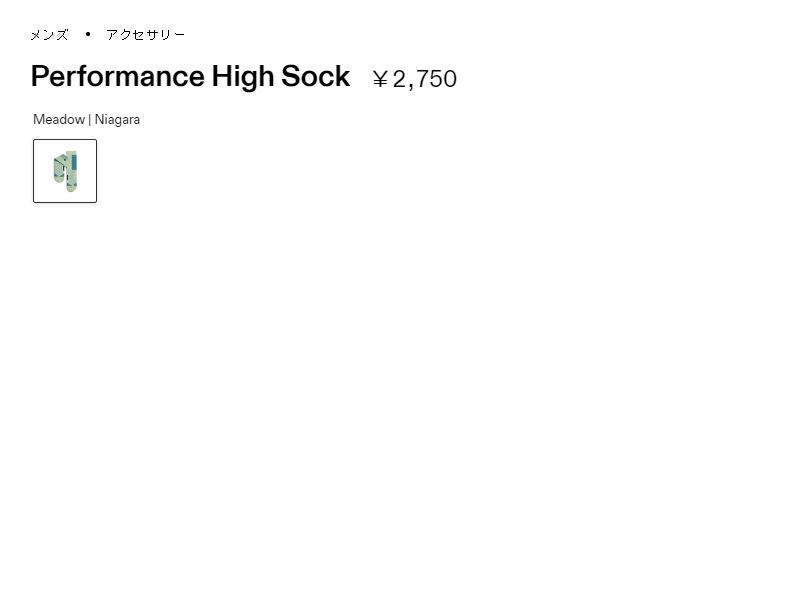Select the Meadow Niagara sock color swatch
Image resolution: width=800 pixels, height=600 pixels.
pos(65,171)
